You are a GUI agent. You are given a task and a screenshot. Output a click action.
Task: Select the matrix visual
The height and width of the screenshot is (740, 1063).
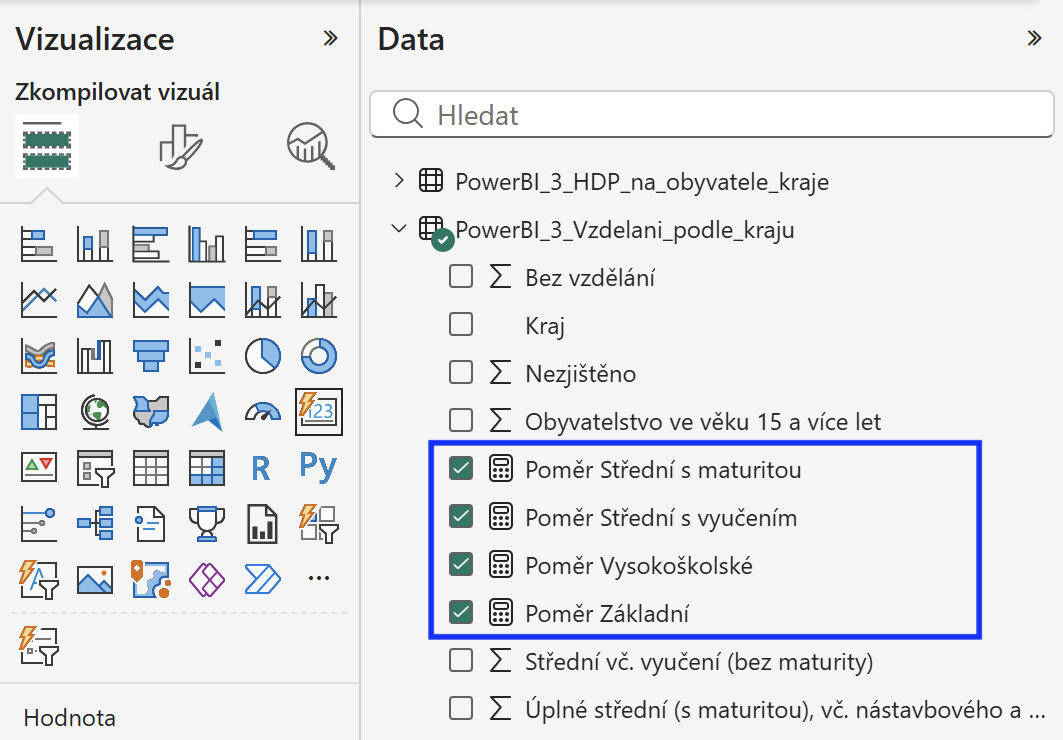click(207, 468)
